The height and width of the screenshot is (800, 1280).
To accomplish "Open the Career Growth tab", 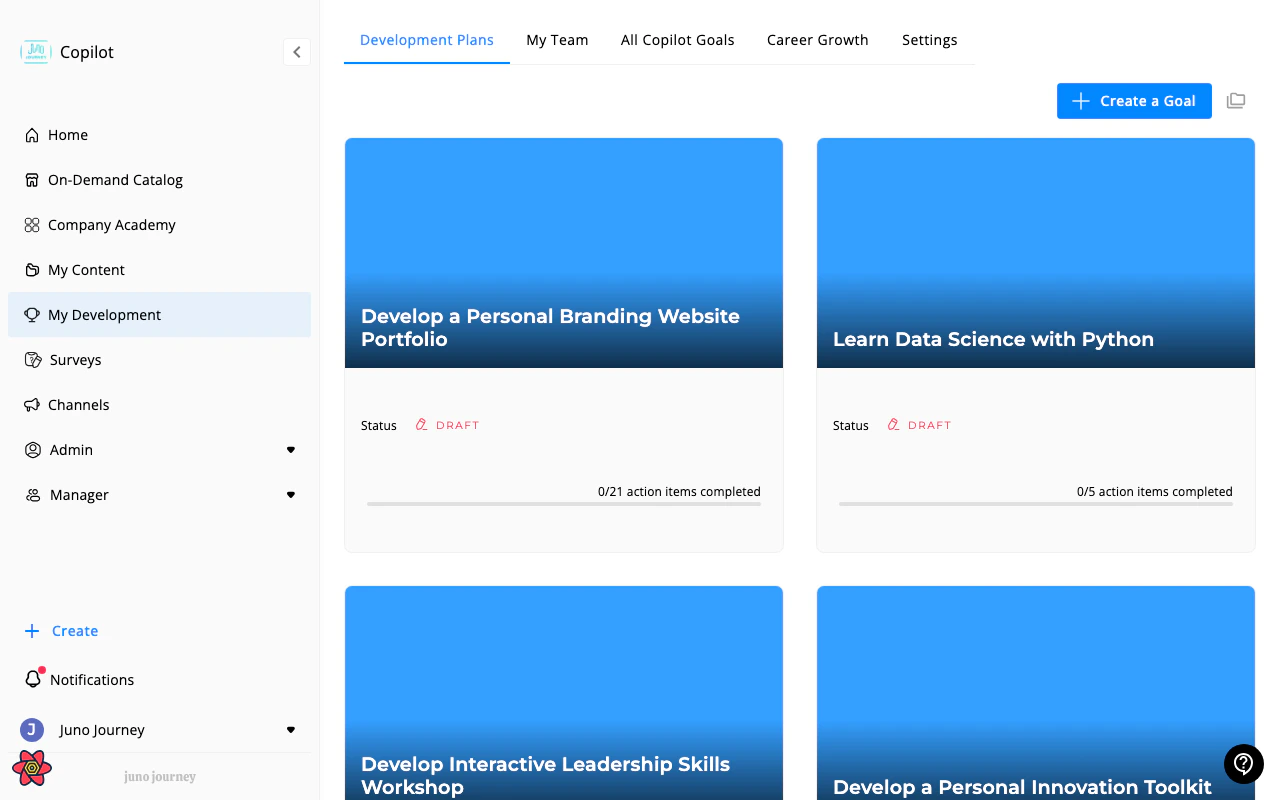I will (x=818, y=40).
